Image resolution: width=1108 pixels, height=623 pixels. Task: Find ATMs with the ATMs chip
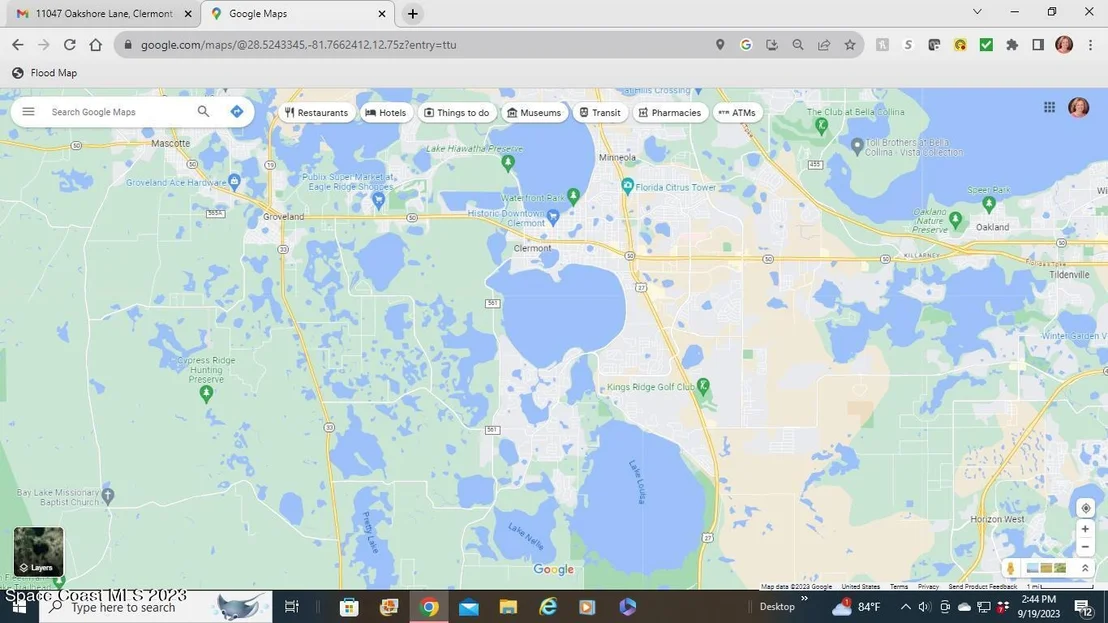tap(737, 112)
